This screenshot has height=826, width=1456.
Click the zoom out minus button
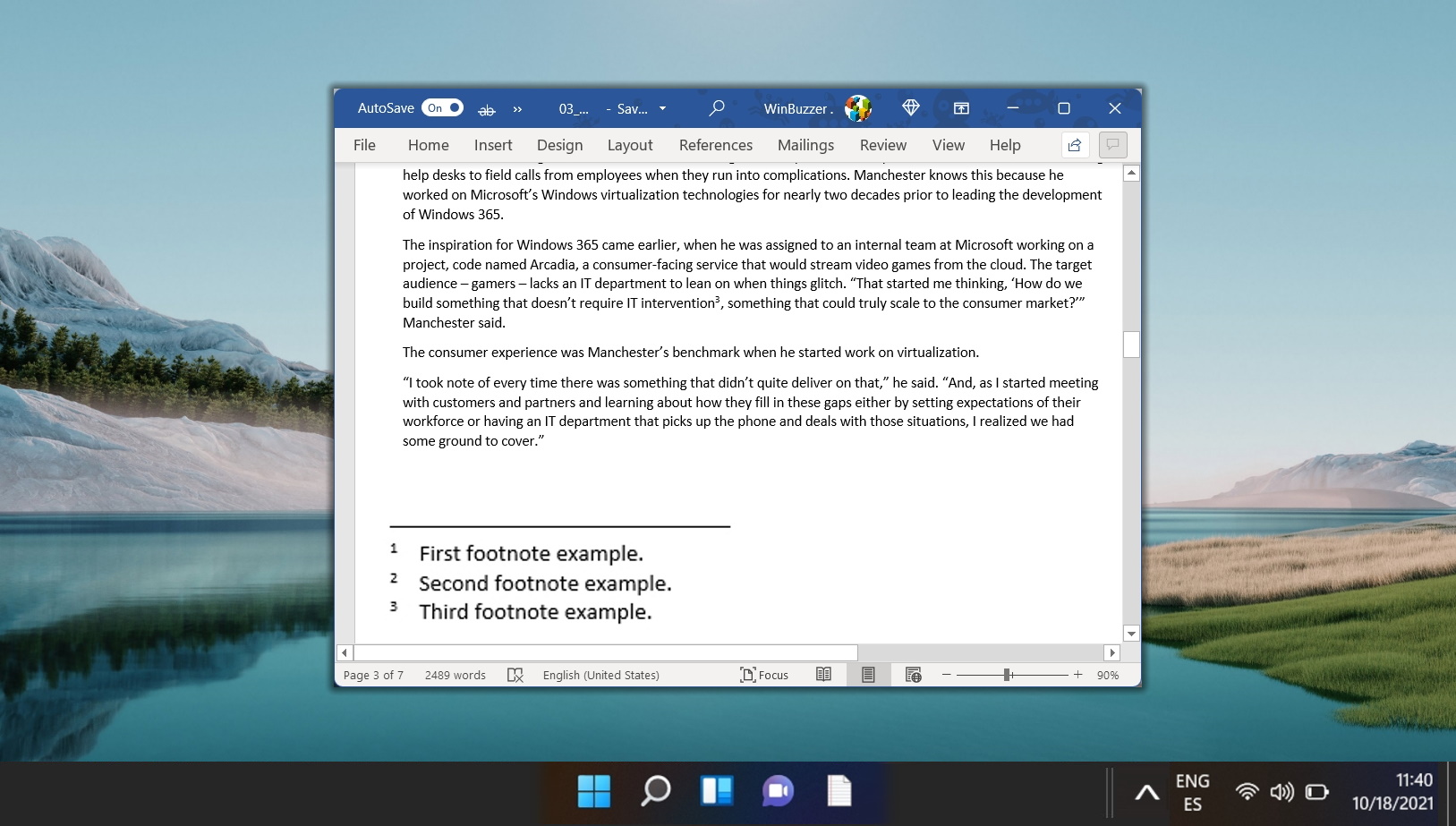pyautogui.click(x=947, y=675)
